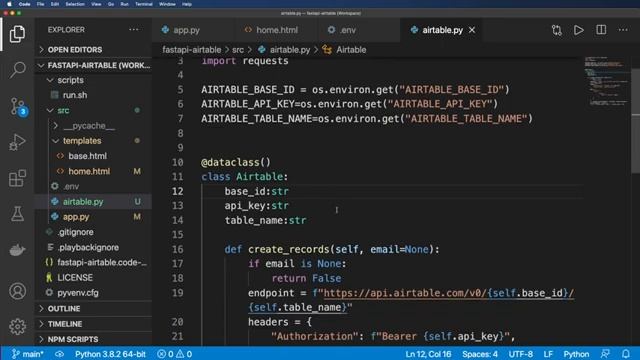Click the fastapi-airtable breadcrumb

[x=191, y=50]
